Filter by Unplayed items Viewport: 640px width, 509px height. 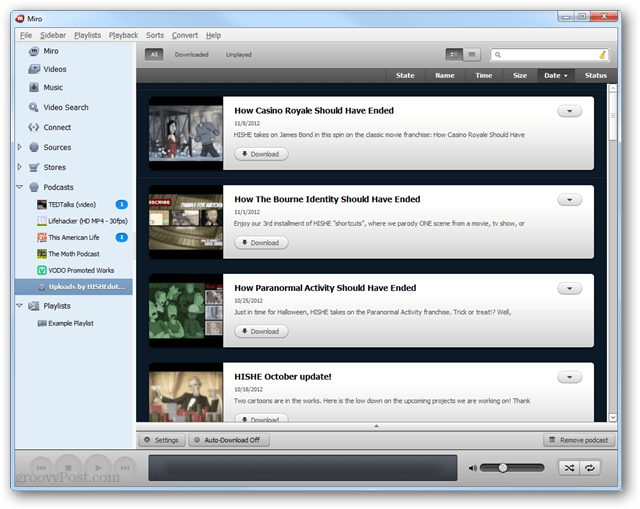(x=239, y=54)
